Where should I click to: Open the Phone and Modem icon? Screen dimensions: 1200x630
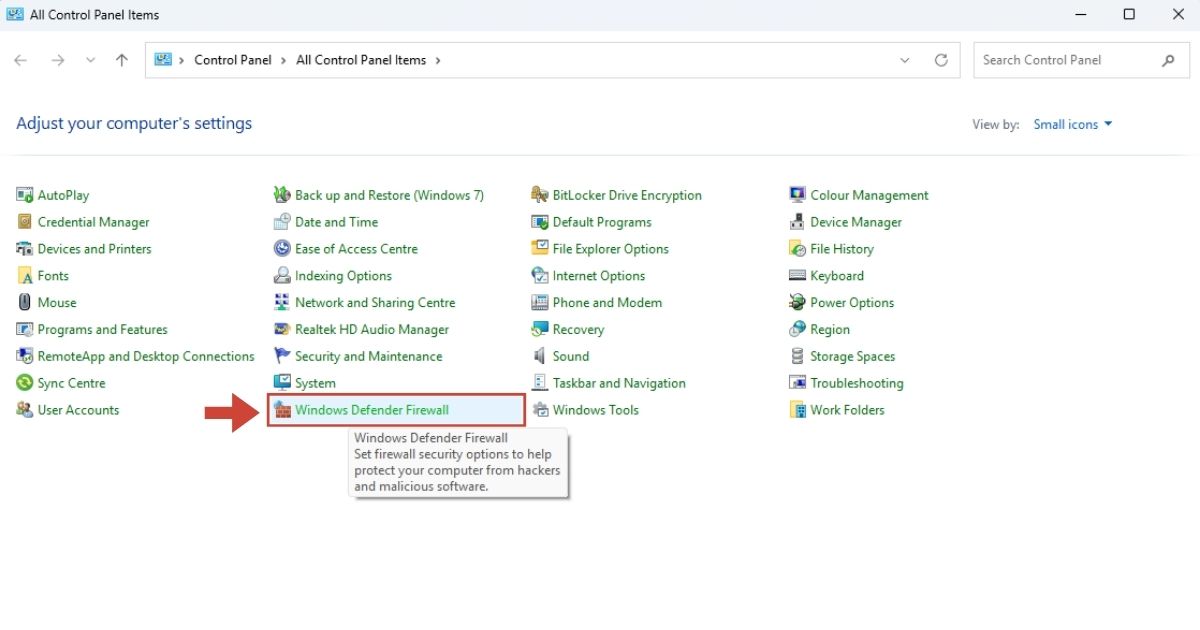540,303
